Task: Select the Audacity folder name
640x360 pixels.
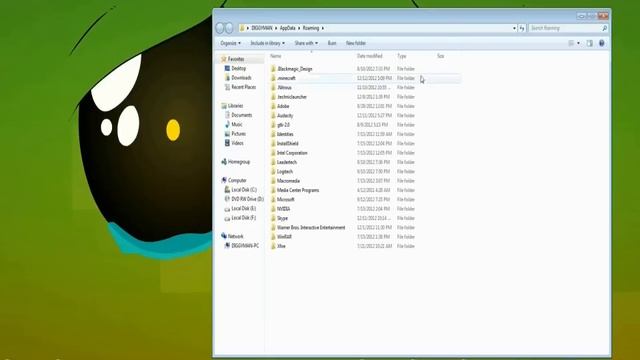Action: tap(285, 116)
